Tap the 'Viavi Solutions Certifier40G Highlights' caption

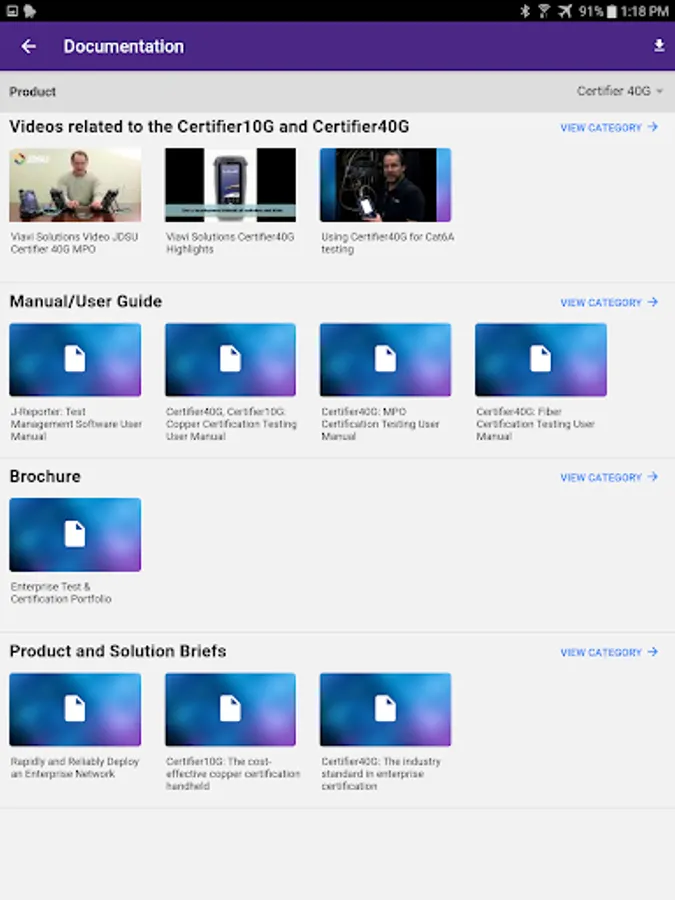point(230,243)
